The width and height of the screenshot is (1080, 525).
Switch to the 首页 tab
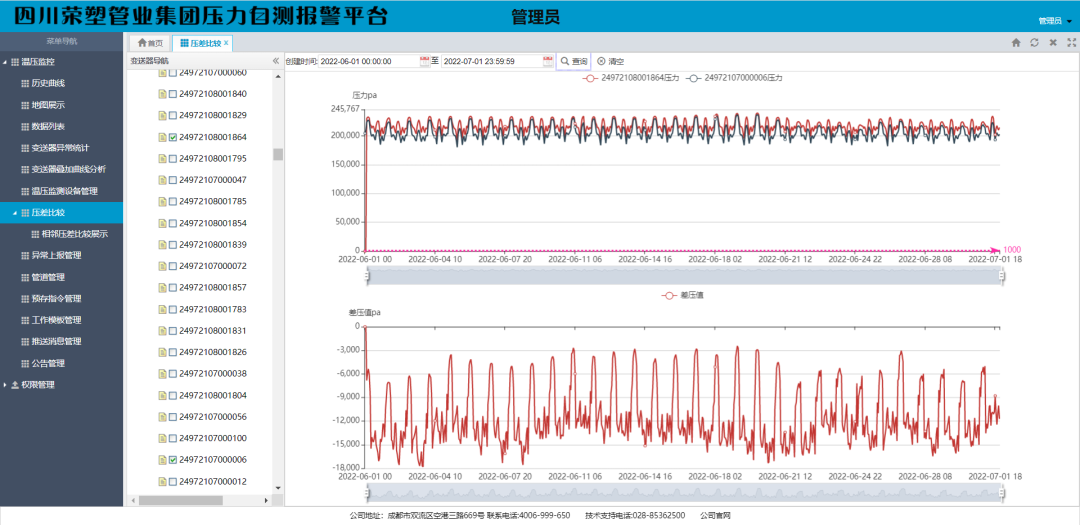click(x=150, y=43)
